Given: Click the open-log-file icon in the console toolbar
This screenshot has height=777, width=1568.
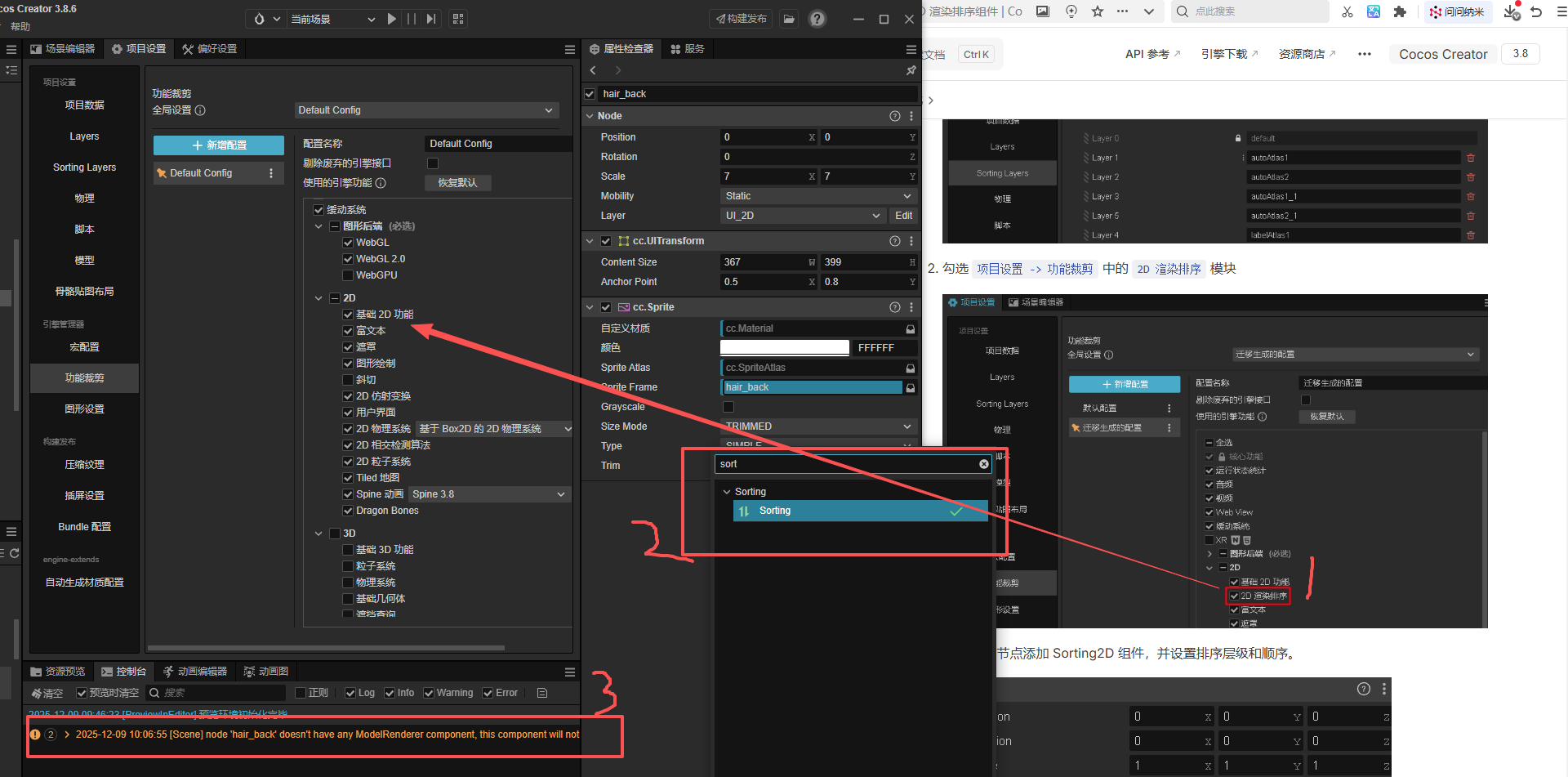Looking at the screenshot, I should pyautogui.click(x=542, y=693).
